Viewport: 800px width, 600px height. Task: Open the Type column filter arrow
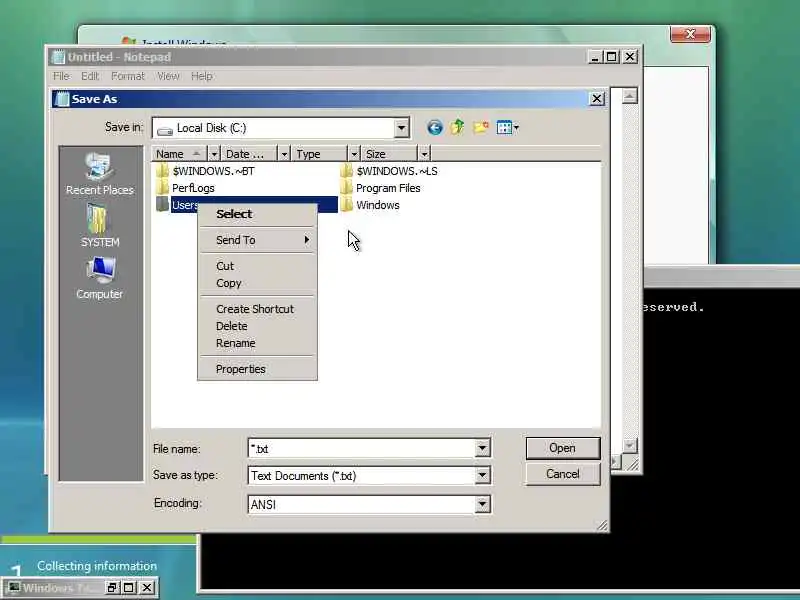(354, 154)
